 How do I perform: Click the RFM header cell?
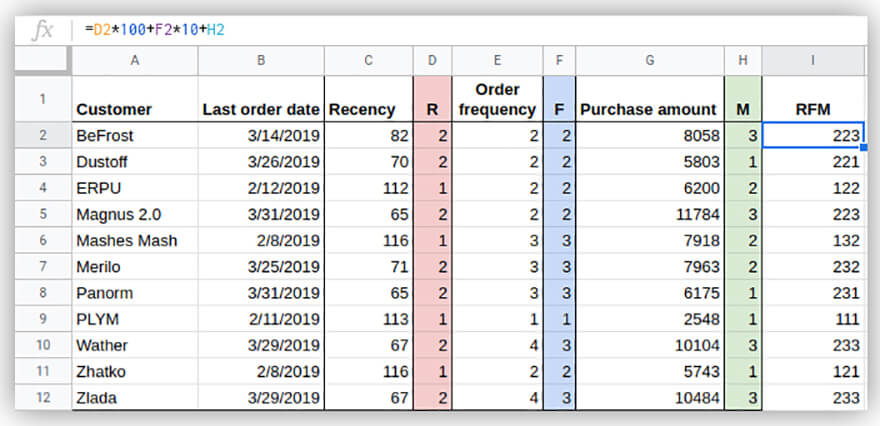tap(812, 109)
